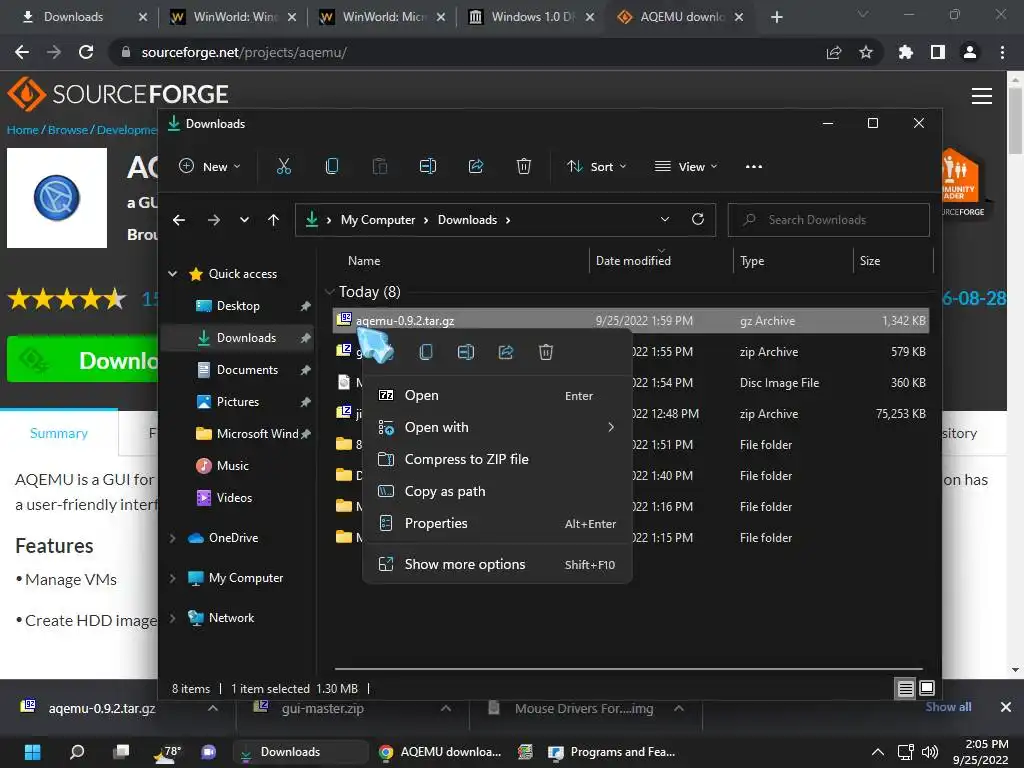The height and width of the screenshot is (768, 1024).
Task: Click the Share icon in context menu
Action: (505, 353)
